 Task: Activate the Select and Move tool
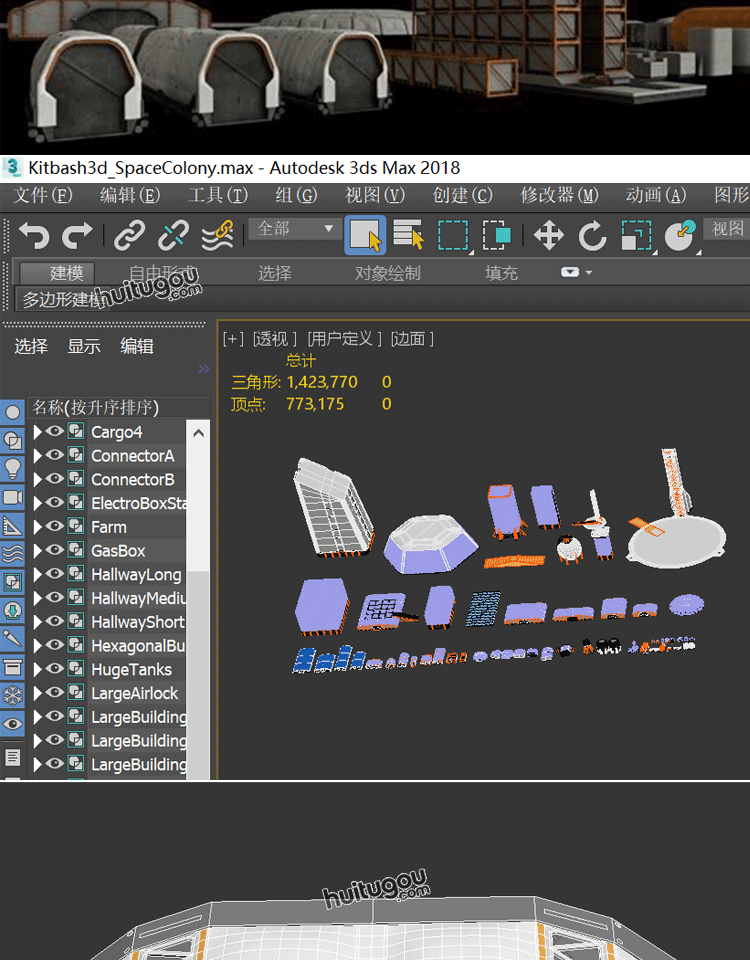click(549, 236)
